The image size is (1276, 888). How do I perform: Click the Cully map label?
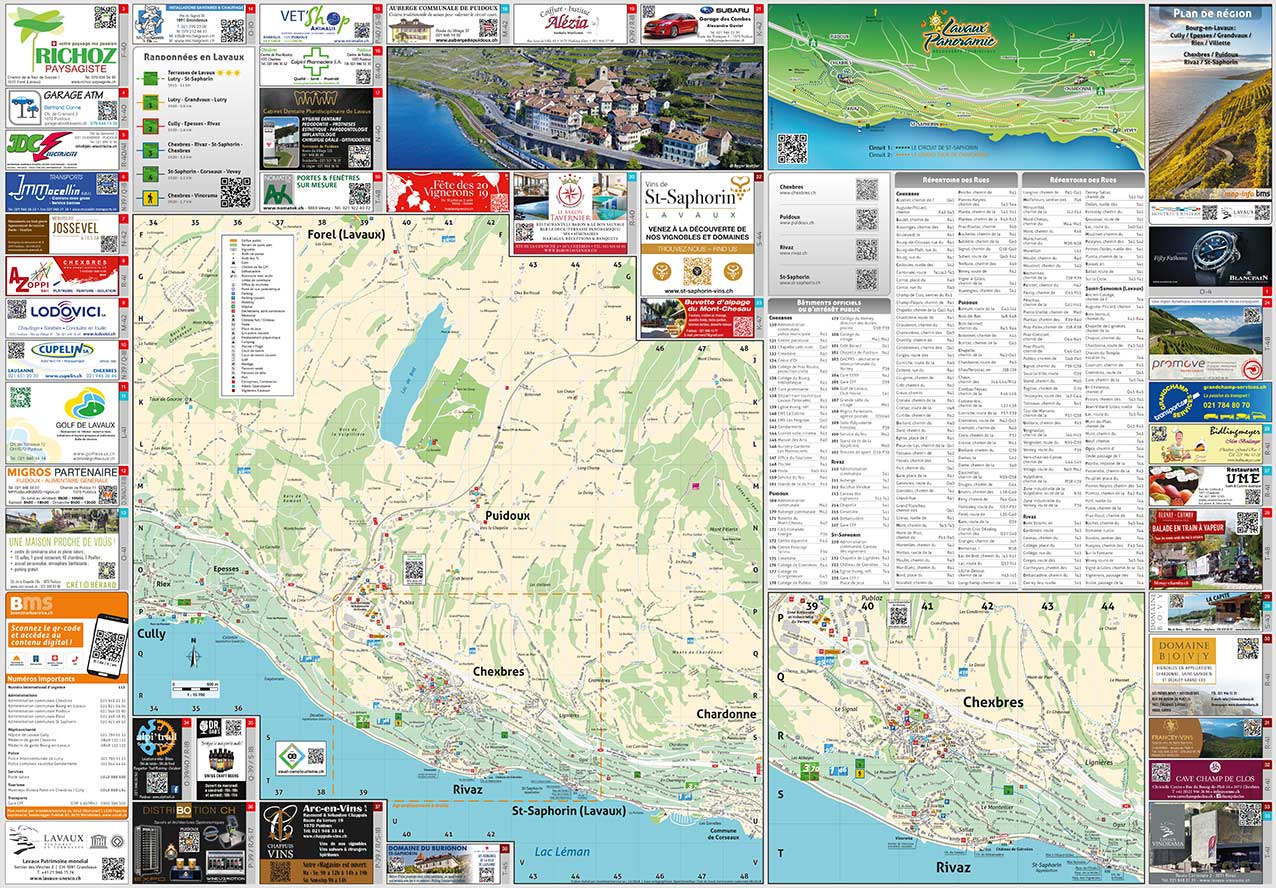(x=152, y=634)
